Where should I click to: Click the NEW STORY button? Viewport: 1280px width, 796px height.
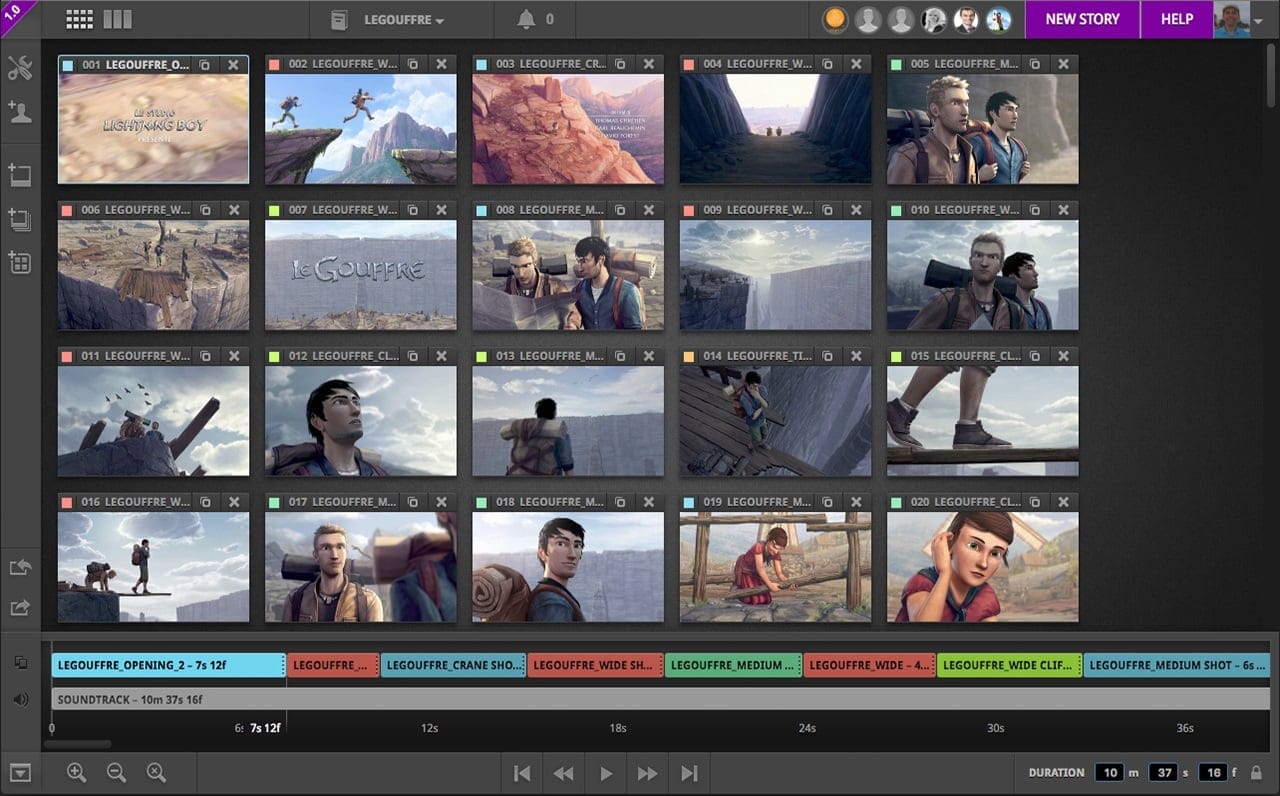pyautogui.click(x=1082, y=19)
